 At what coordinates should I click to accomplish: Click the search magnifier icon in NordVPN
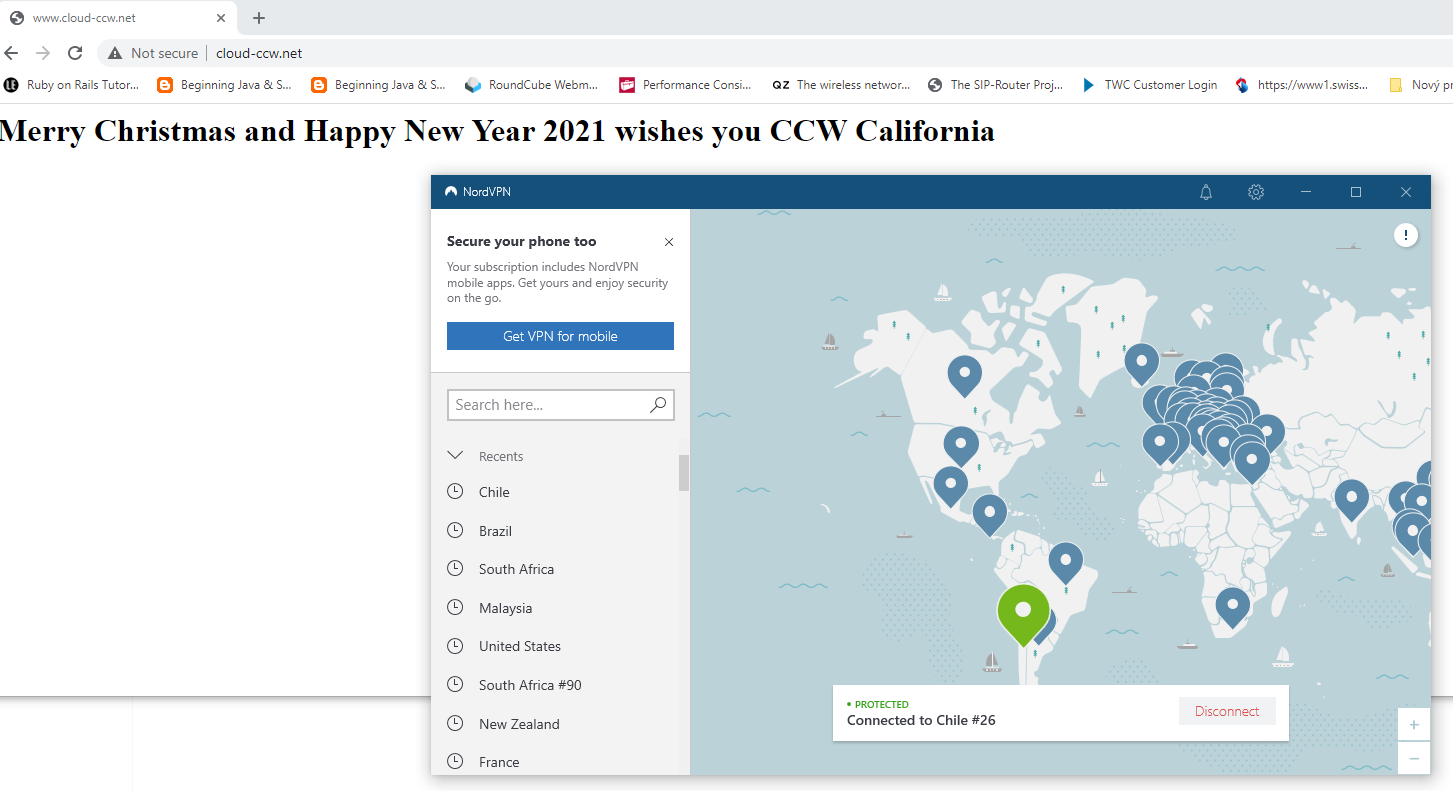658,405
